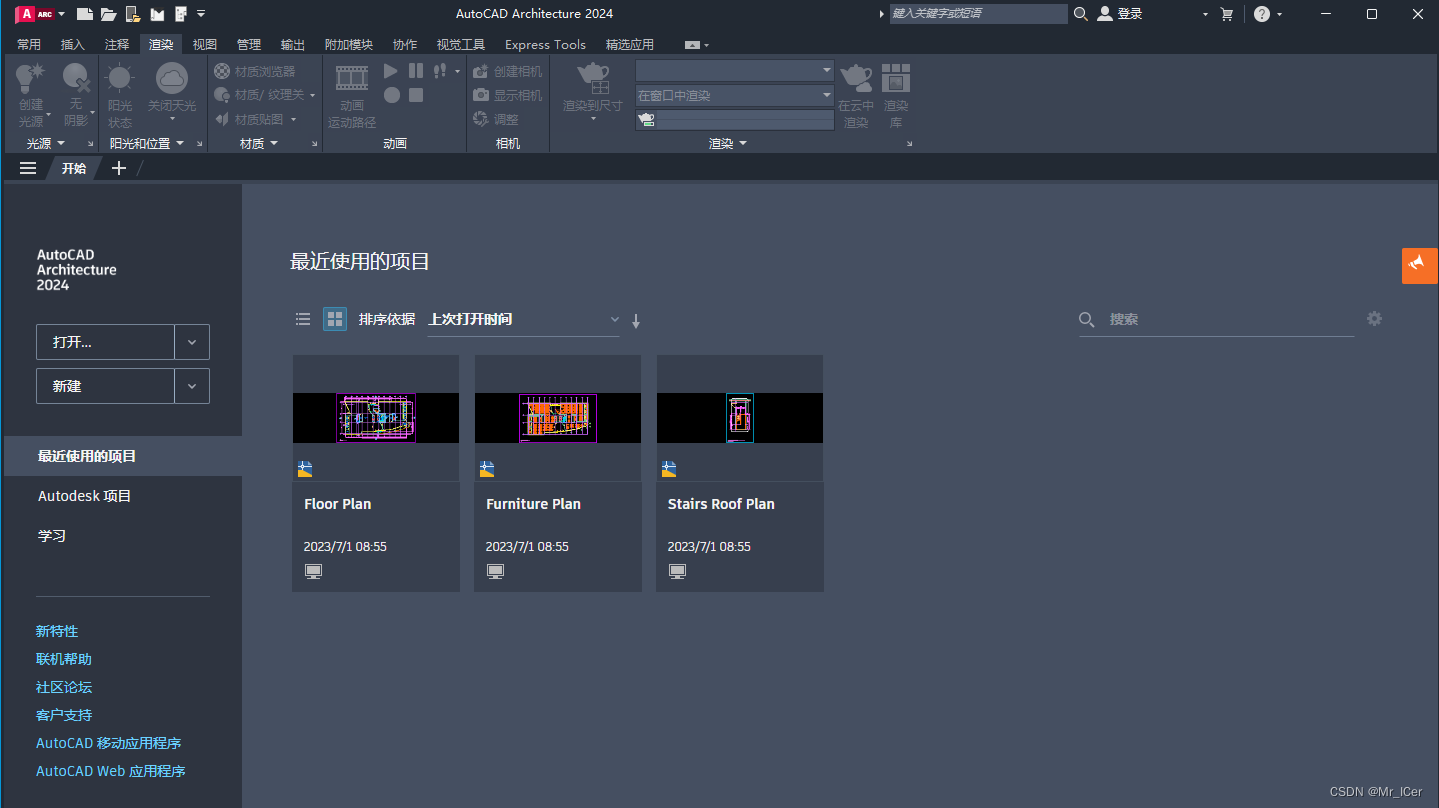The height and width of the screenshot is (808, 1439).
Task: Open the Online Help (联机帮助) link
Action: [x=64, y=659]
